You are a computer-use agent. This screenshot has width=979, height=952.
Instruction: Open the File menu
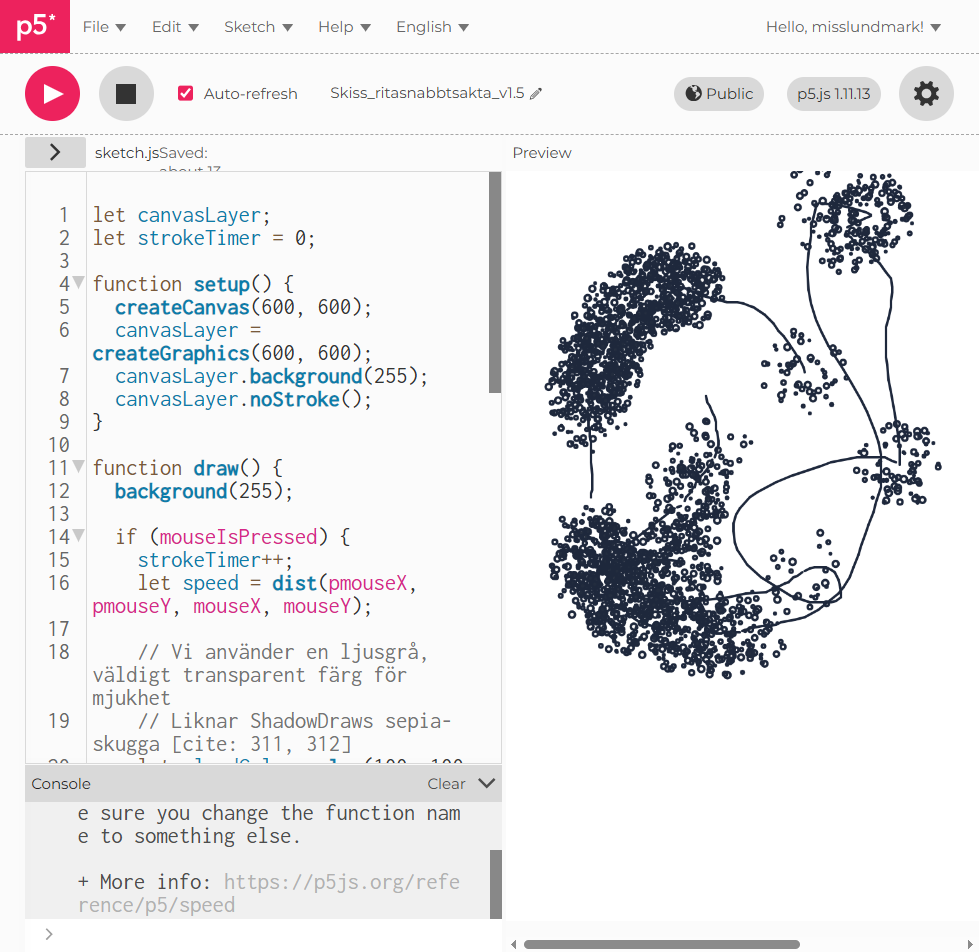[104, 27]
